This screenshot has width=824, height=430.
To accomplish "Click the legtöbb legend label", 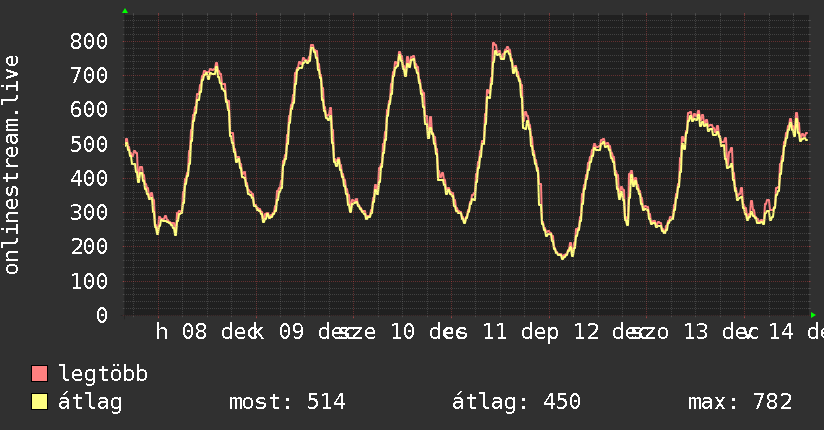I will click(103, 373).
